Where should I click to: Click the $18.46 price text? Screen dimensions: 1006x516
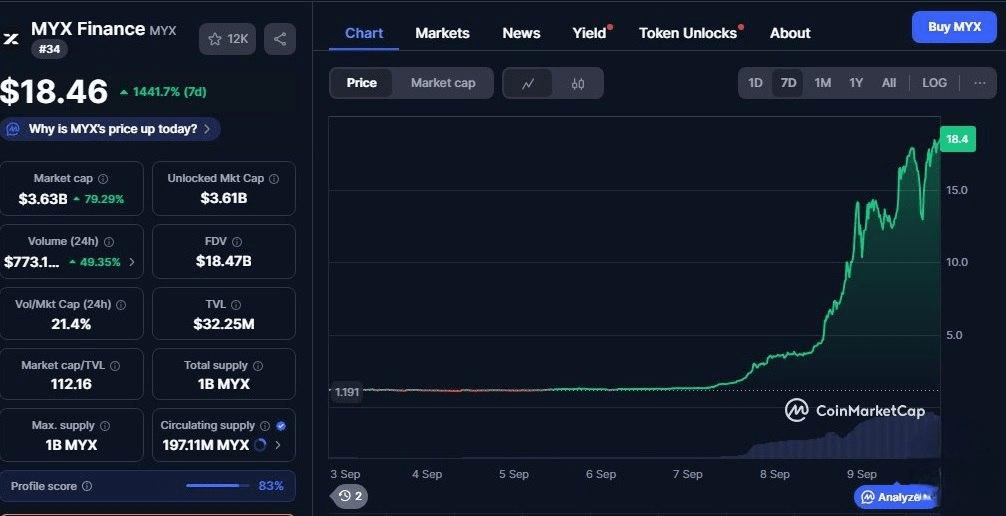coord(54,91)
